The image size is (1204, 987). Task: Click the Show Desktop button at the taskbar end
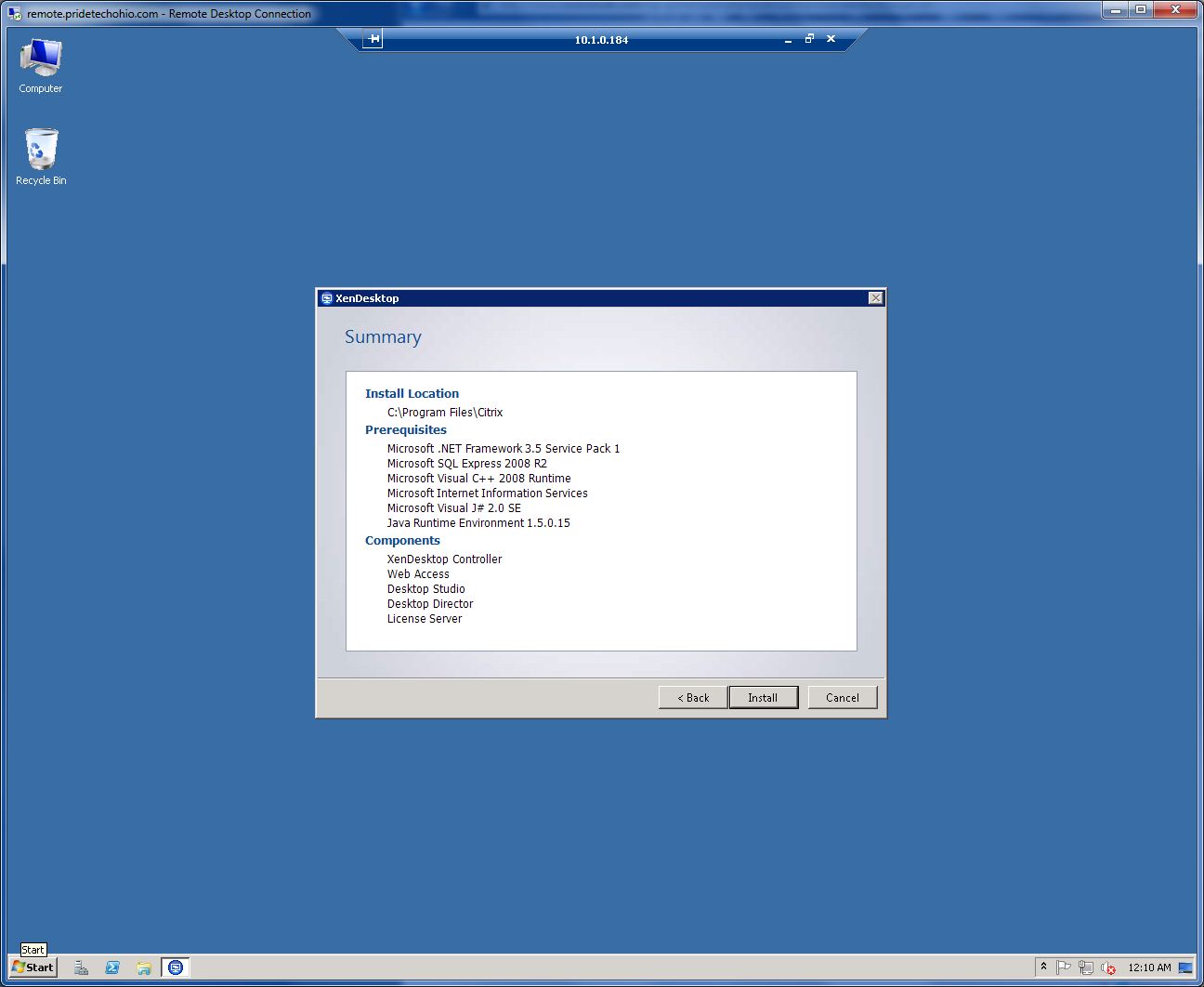click(x=1185, y=967)
